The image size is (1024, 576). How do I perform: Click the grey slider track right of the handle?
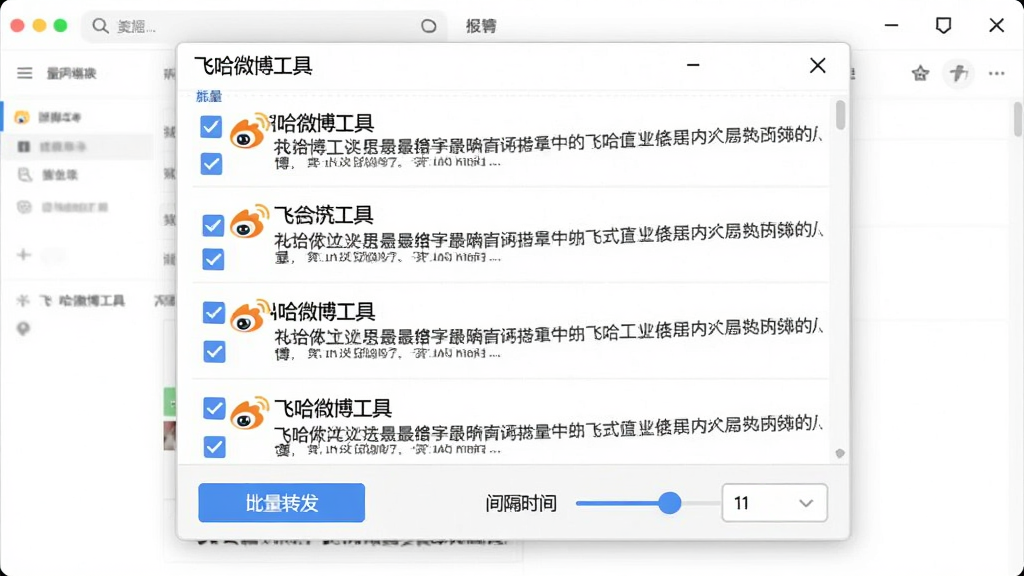(699, 503)
